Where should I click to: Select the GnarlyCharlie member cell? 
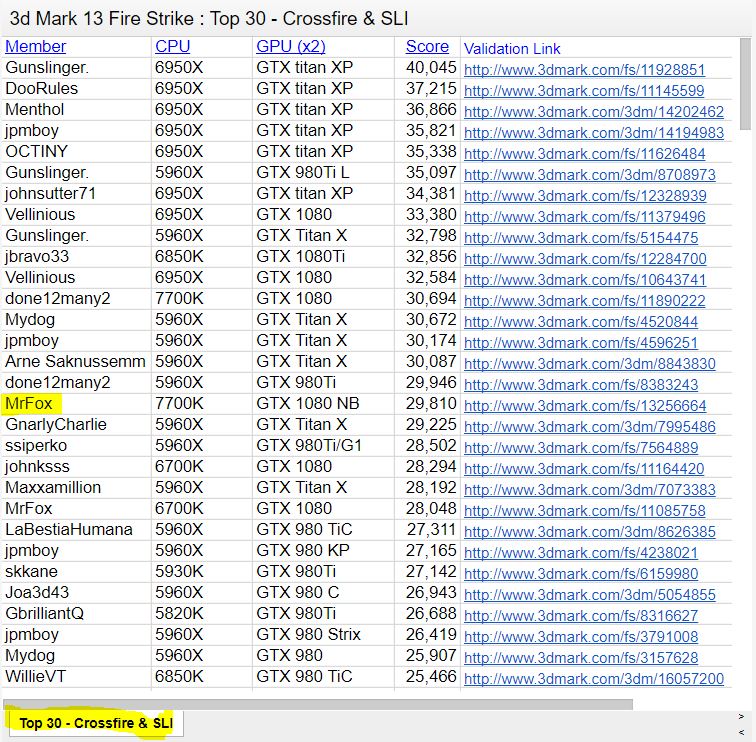click(x=76, y=424)
